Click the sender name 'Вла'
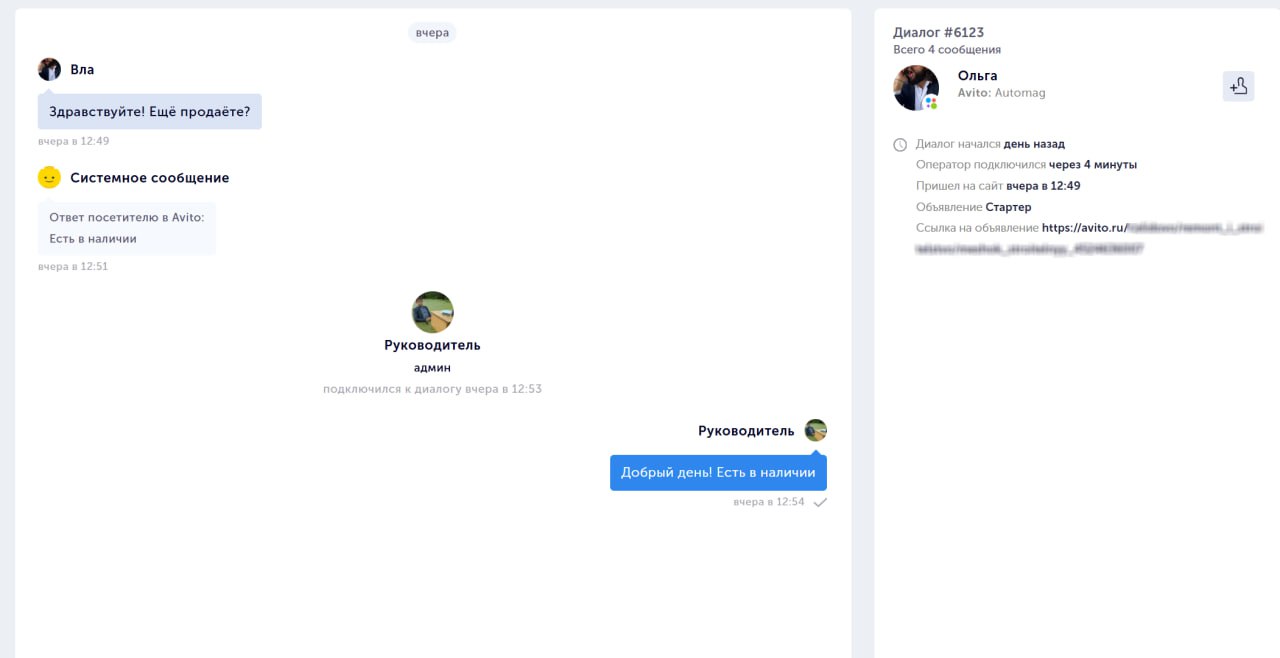Image resolution: width=1280 pixels, height=658 pixels. (x=82, y=70)
